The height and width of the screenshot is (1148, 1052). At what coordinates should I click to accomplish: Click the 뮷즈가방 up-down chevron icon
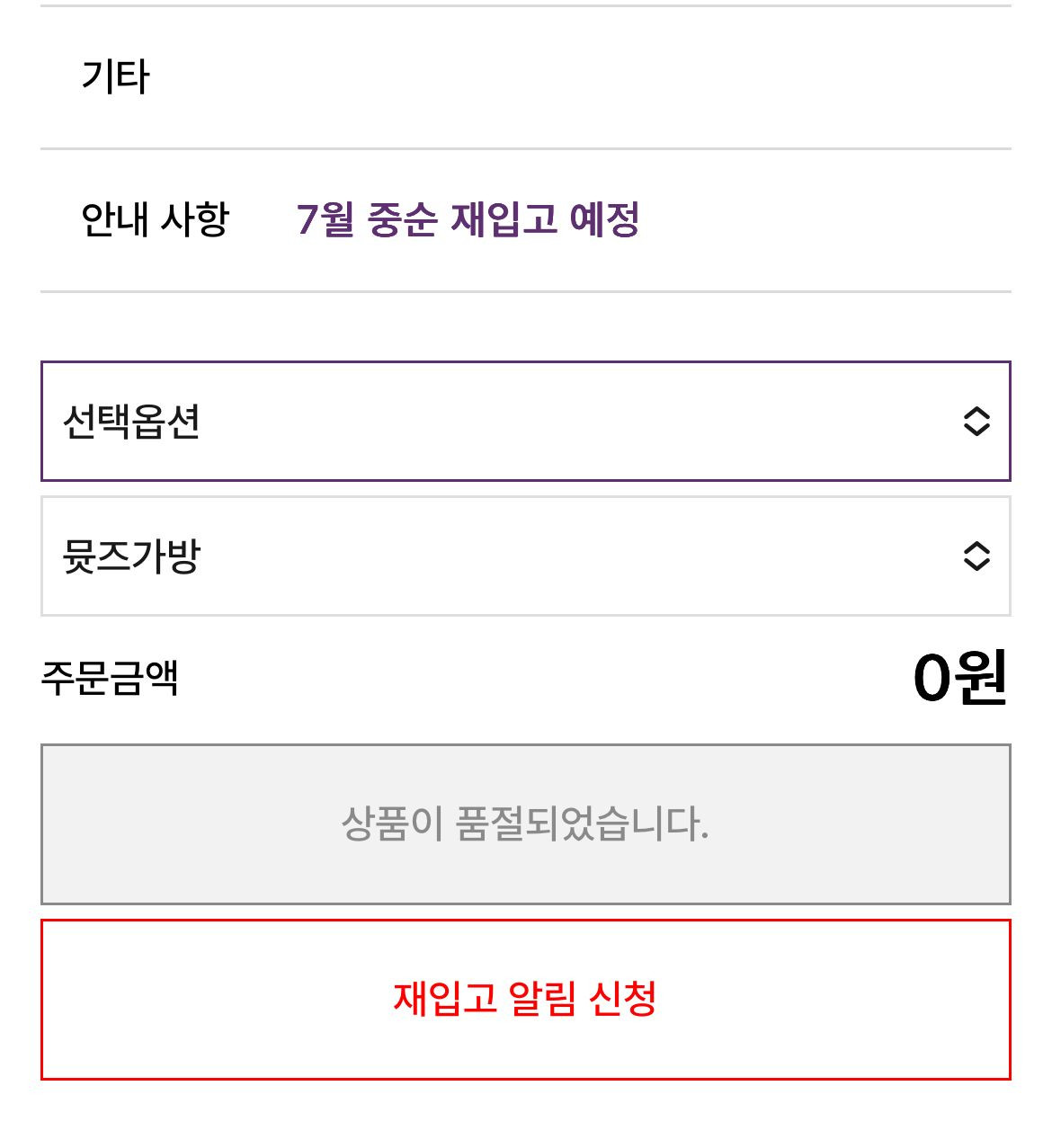point(976,556)
